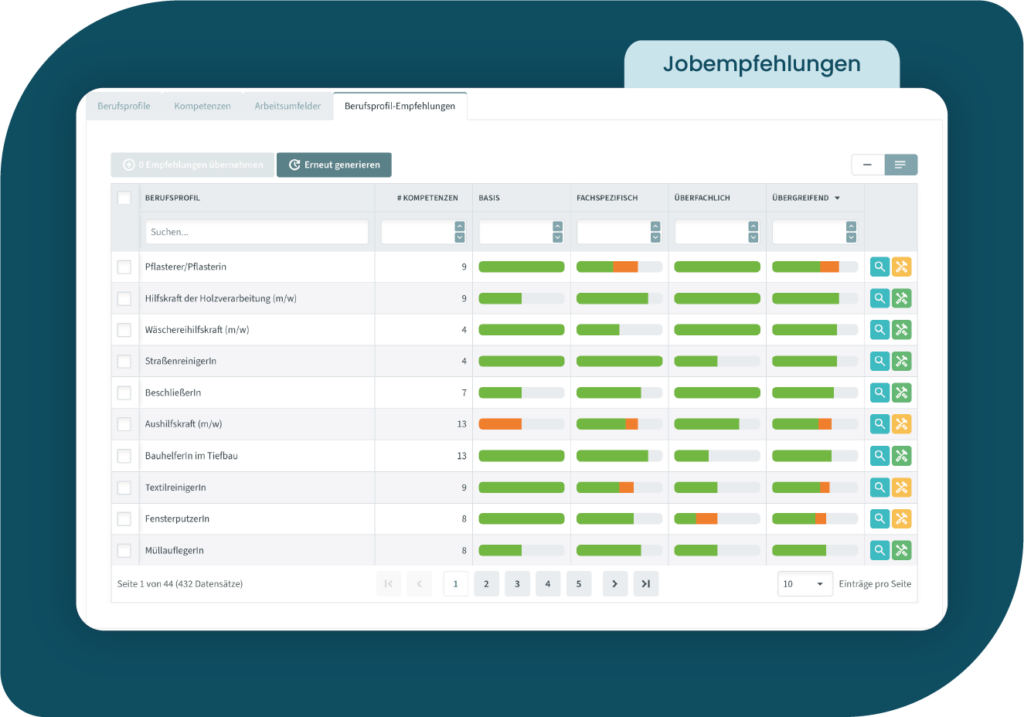This screenshot has height=717, width=1024.
Task: Go to page 3
Action: 517,584
